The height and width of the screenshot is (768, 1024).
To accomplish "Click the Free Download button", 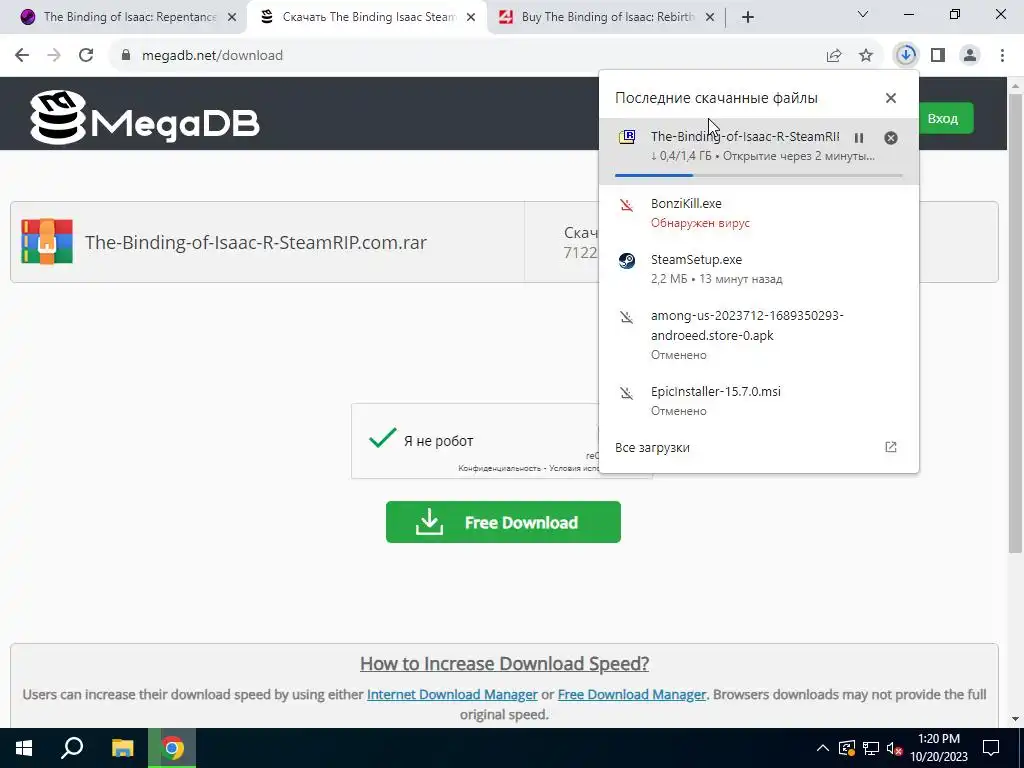I will 503,522.
